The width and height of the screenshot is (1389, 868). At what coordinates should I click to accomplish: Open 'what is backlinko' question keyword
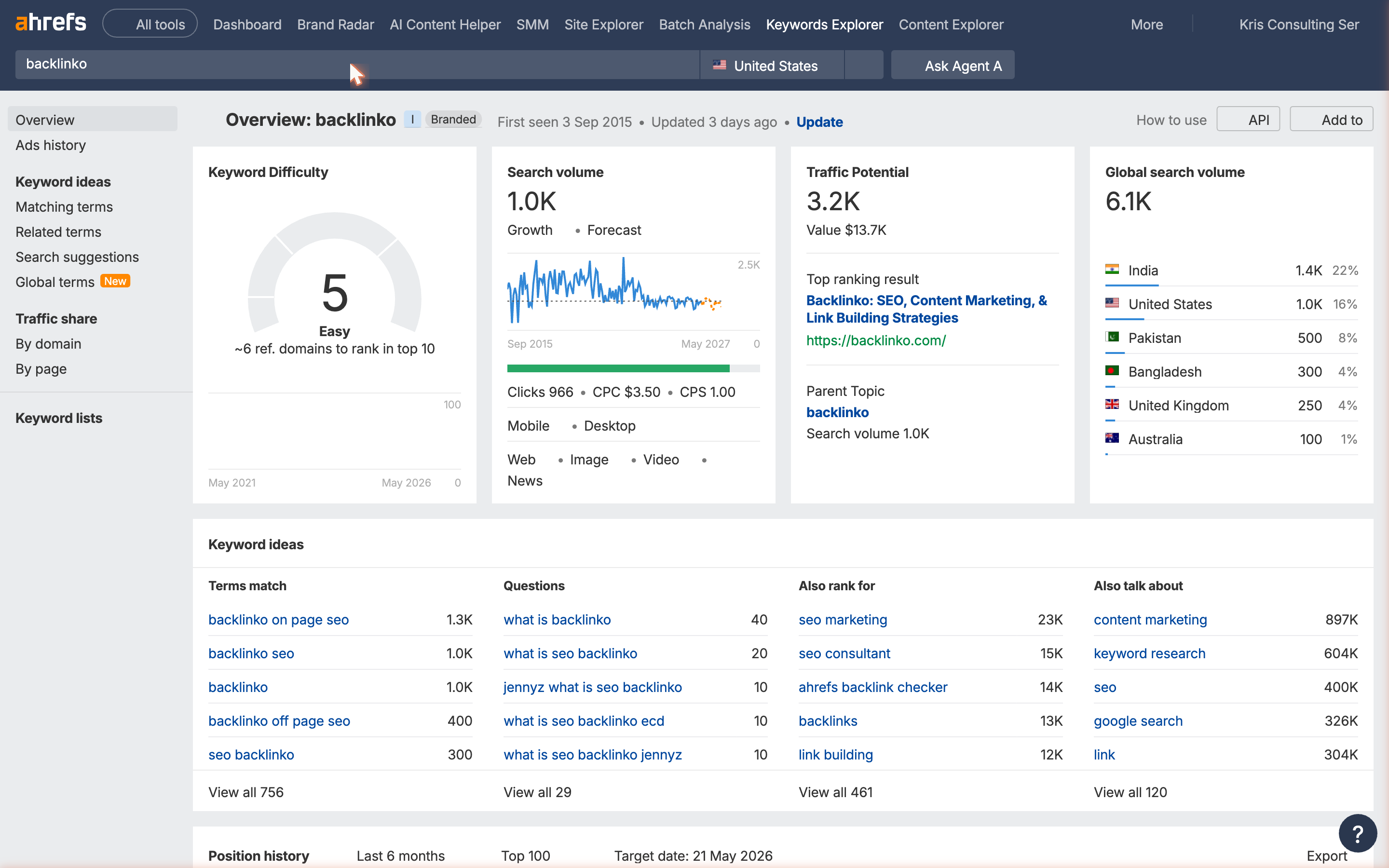point(557,620)
